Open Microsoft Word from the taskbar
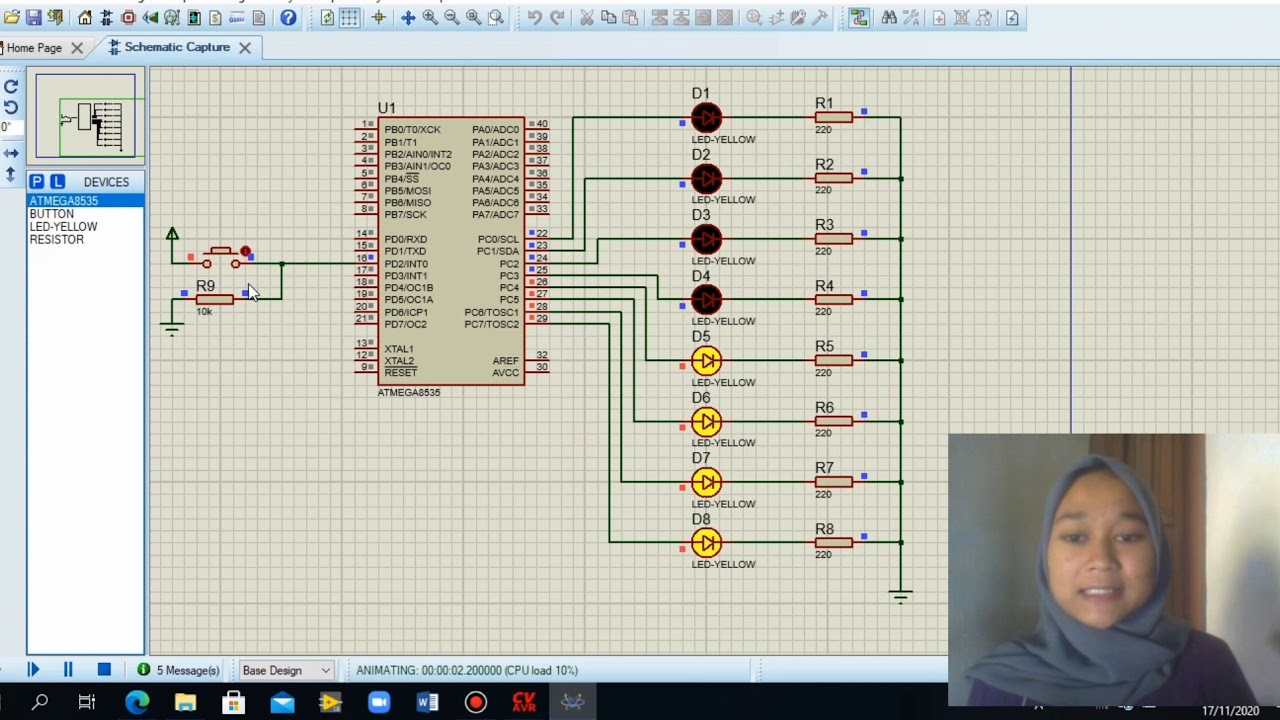 [427, 703]
